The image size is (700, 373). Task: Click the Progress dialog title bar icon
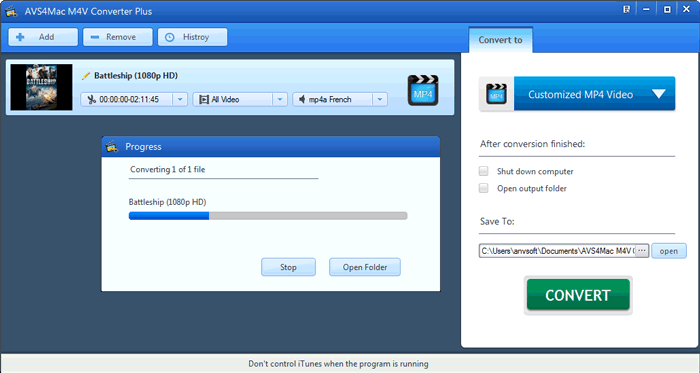[x=112, y=146]
